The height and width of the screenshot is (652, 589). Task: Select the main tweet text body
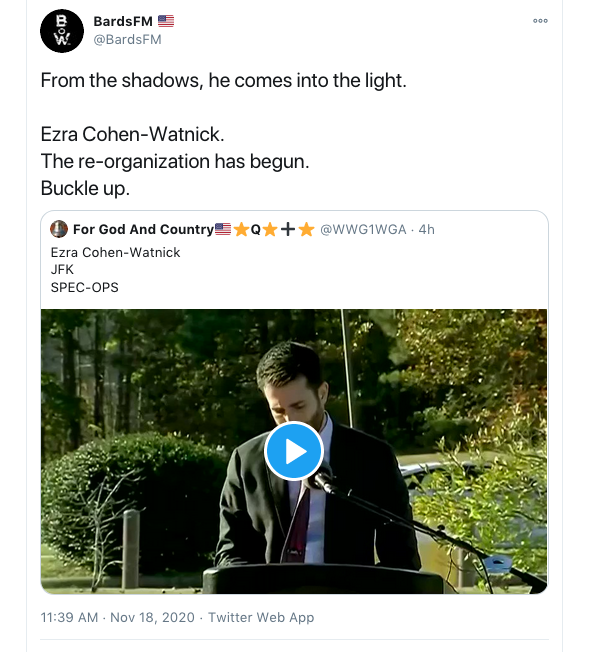pyautogui.click(x=223, y=134)
